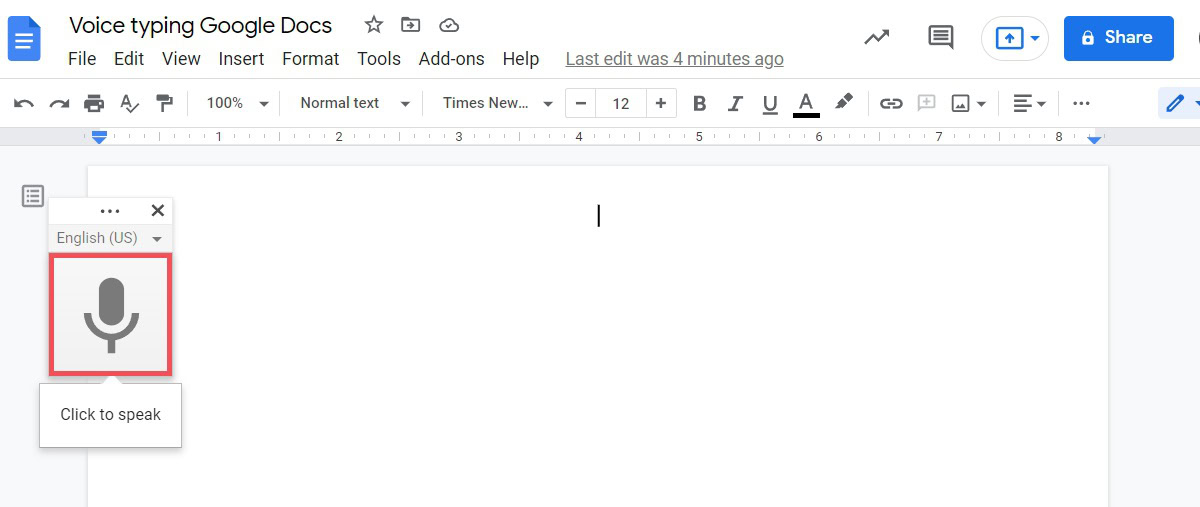This screenshot has width=1200, height=507.
Task: Expand the present options dropdown arrow
Action: tap(1035, 38)
